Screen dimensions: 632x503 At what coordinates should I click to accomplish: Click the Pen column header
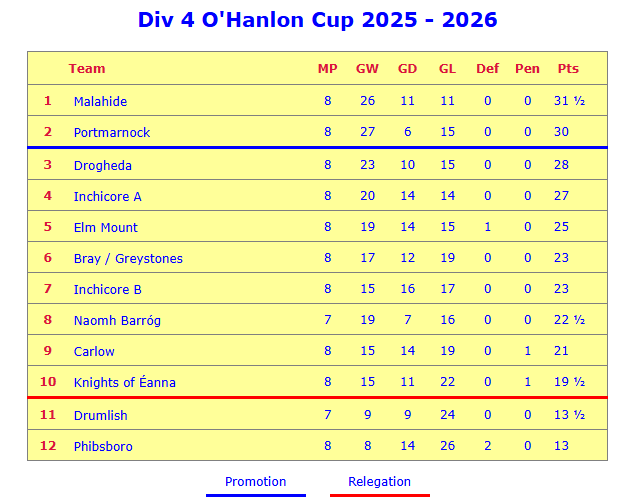coord(527,68)
